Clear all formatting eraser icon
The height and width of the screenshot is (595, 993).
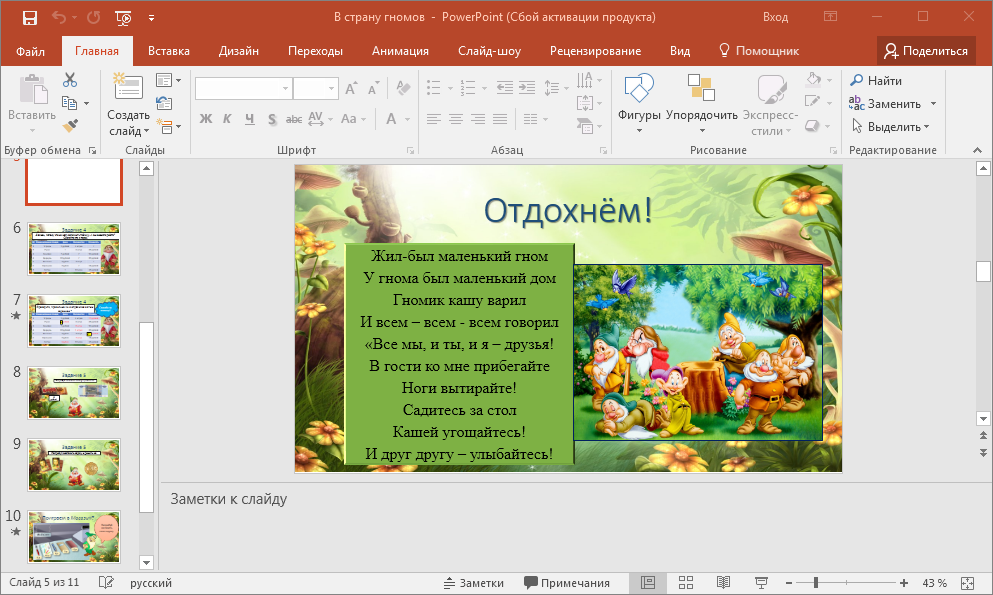[x=403, y=88]
